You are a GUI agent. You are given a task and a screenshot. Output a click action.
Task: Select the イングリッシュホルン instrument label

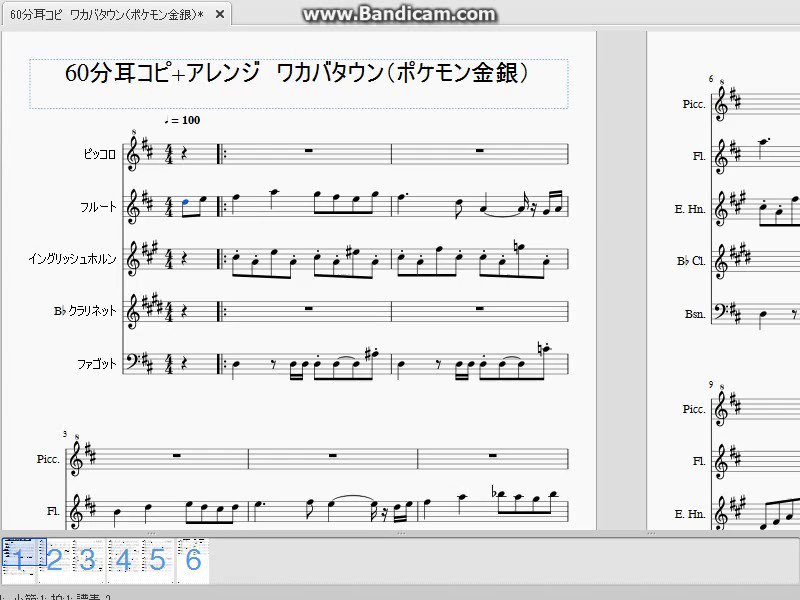72,259
